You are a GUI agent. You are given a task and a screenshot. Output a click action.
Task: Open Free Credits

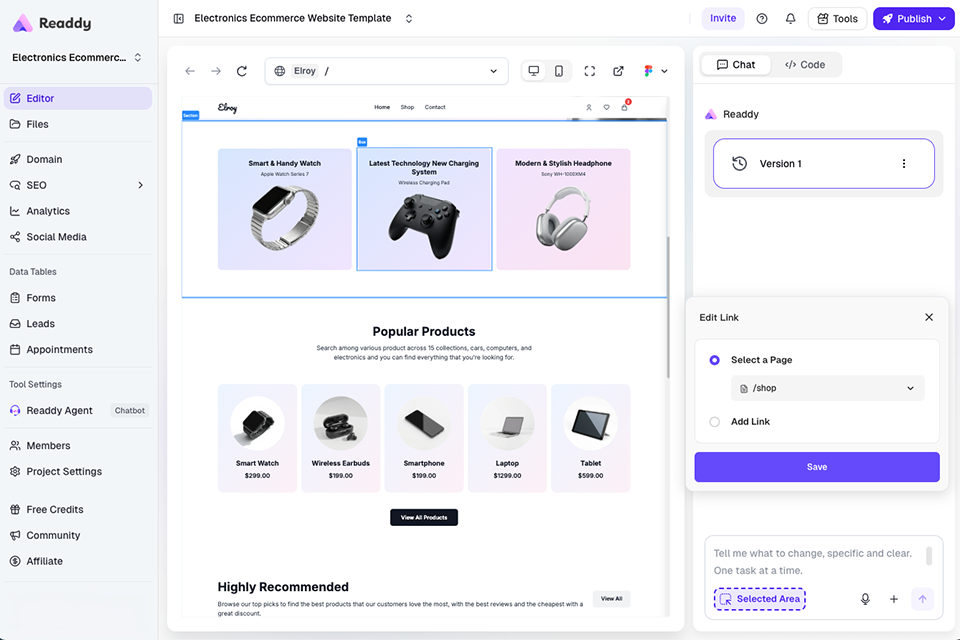coord(78,510)
